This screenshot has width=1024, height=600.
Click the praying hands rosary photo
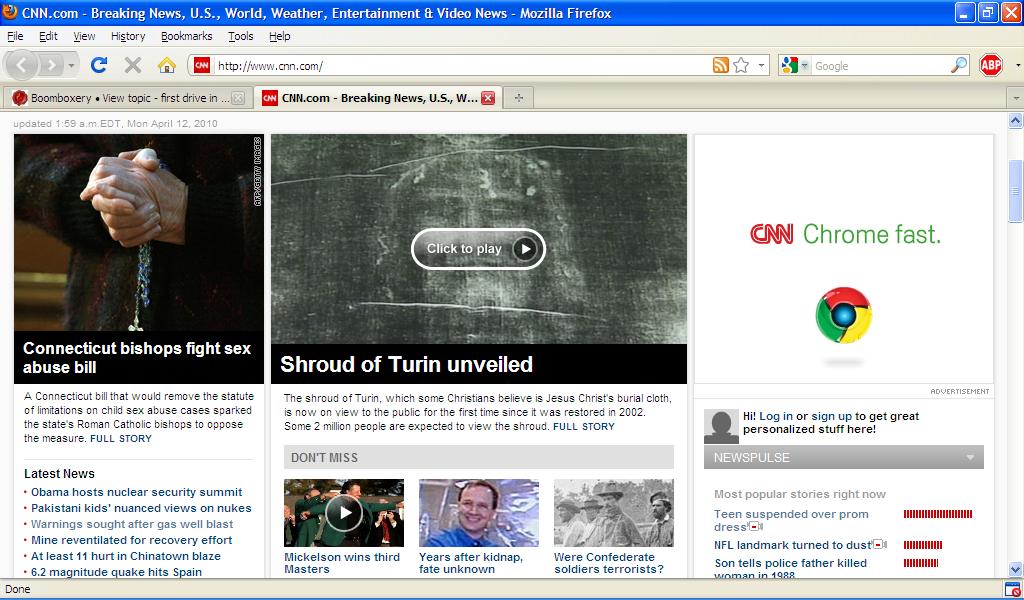(139, 232)
